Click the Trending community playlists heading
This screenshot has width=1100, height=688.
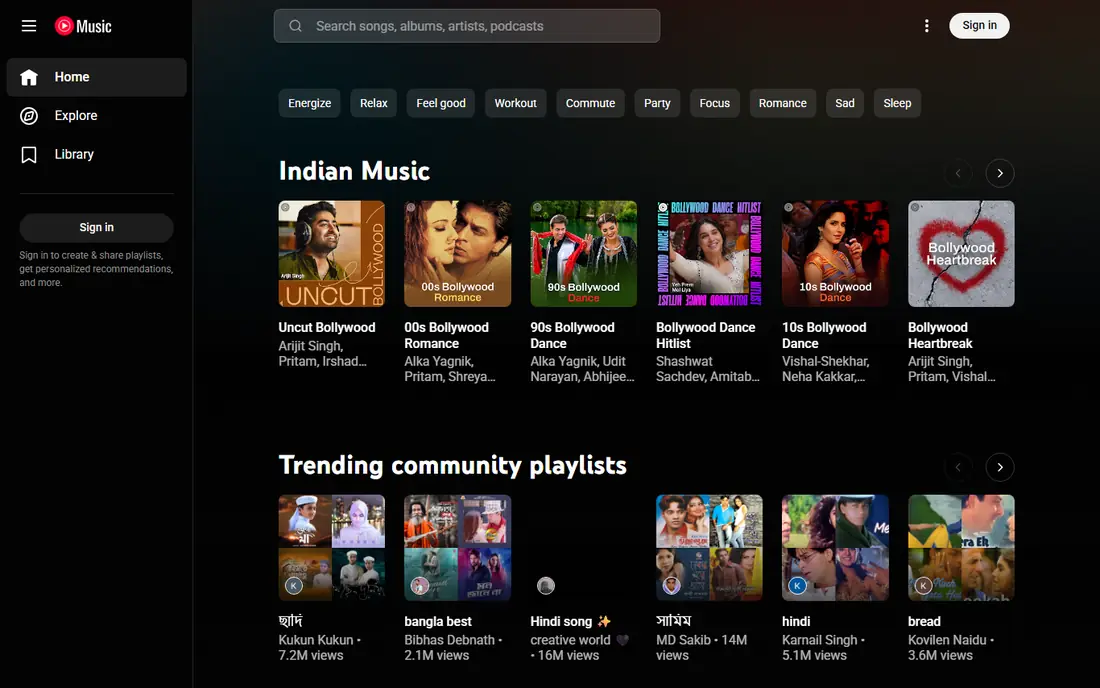pyautogui.click(x=452, y=465)
